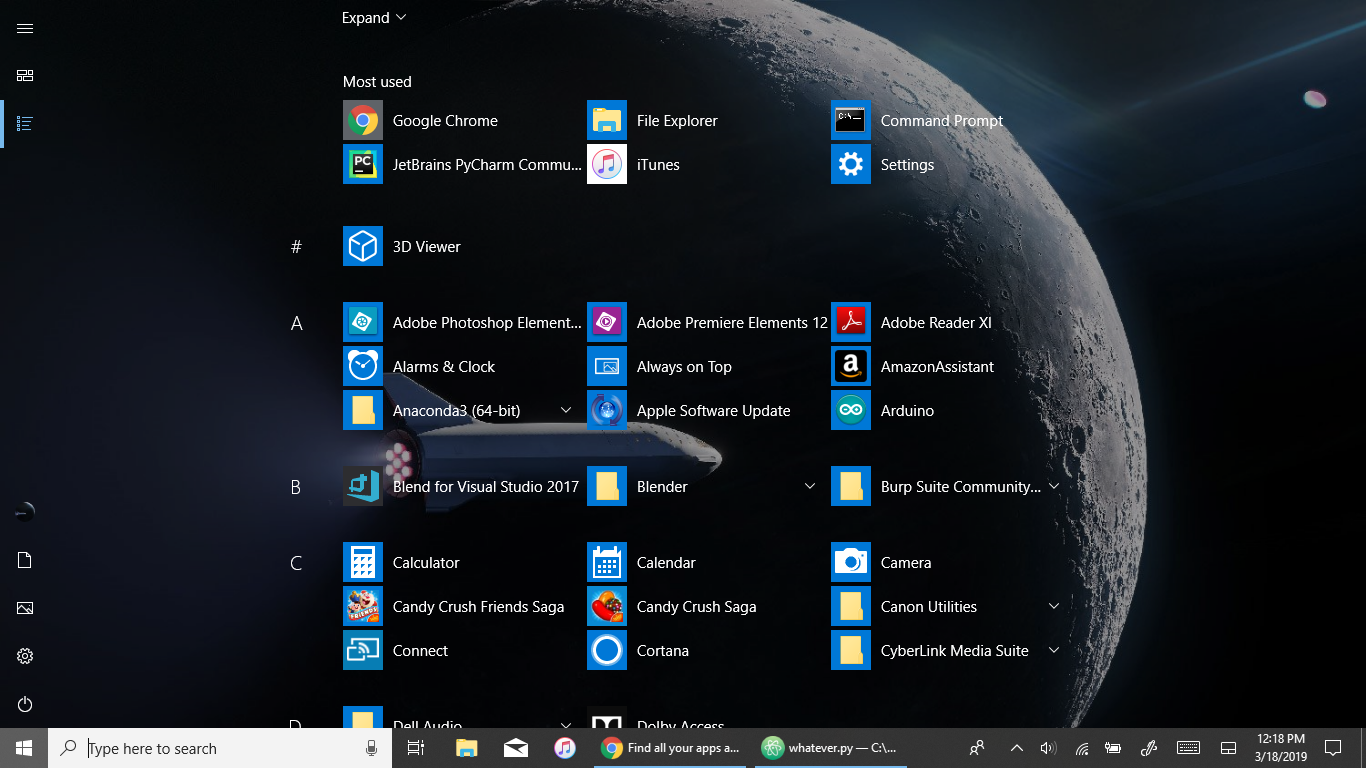Open File Explorer in Most used list
Viewport: 1366px width, 768px height.
click(x=706, y=120)
